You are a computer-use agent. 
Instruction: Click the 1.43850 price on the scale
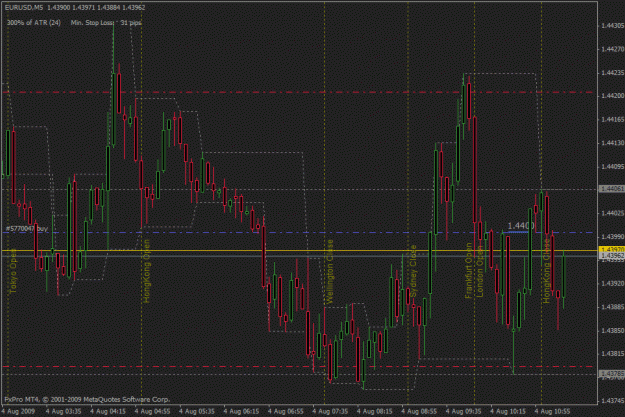click(x=613, y=330)
